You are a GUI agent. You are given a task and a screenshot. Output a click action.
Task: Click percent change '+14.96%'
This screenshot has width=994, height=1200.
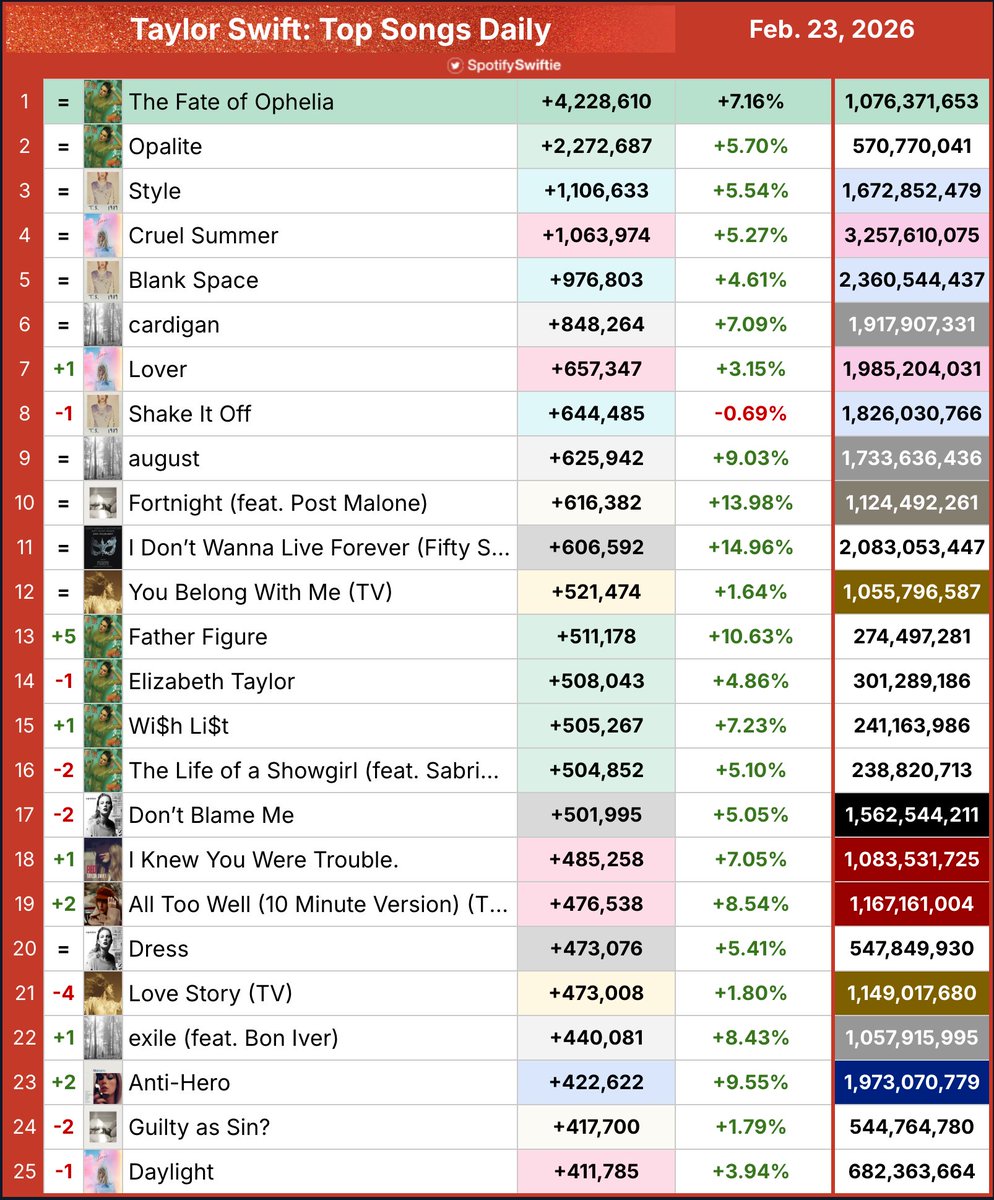pos(751,548)
